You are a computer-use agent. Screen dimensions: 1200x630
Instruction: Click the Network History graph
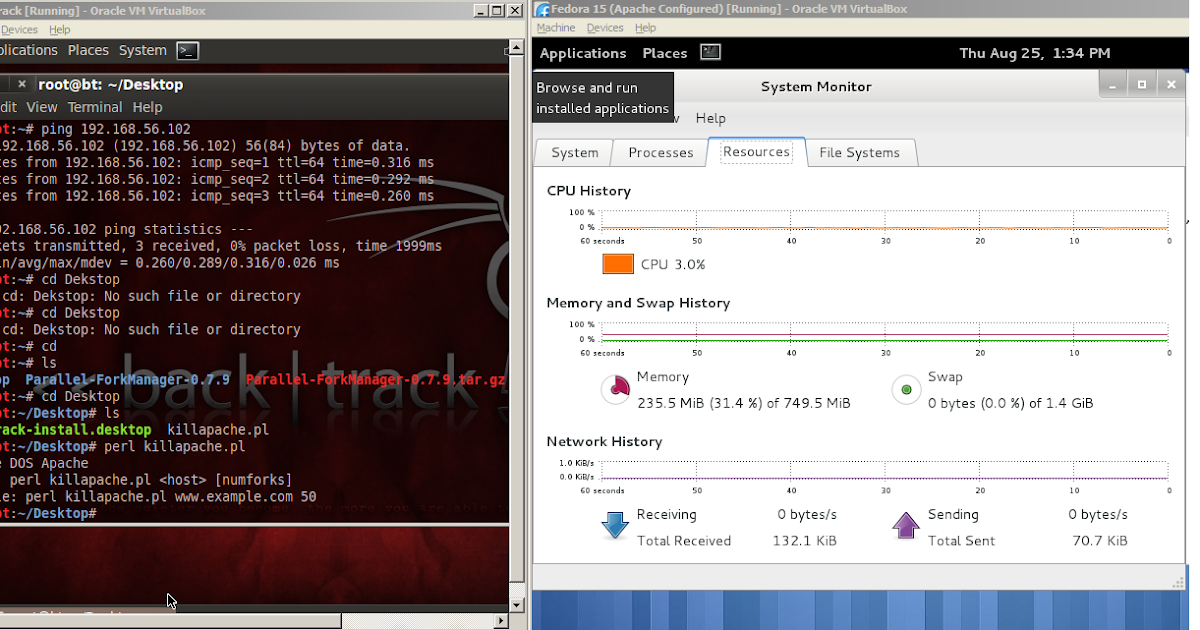click(884, 471)
